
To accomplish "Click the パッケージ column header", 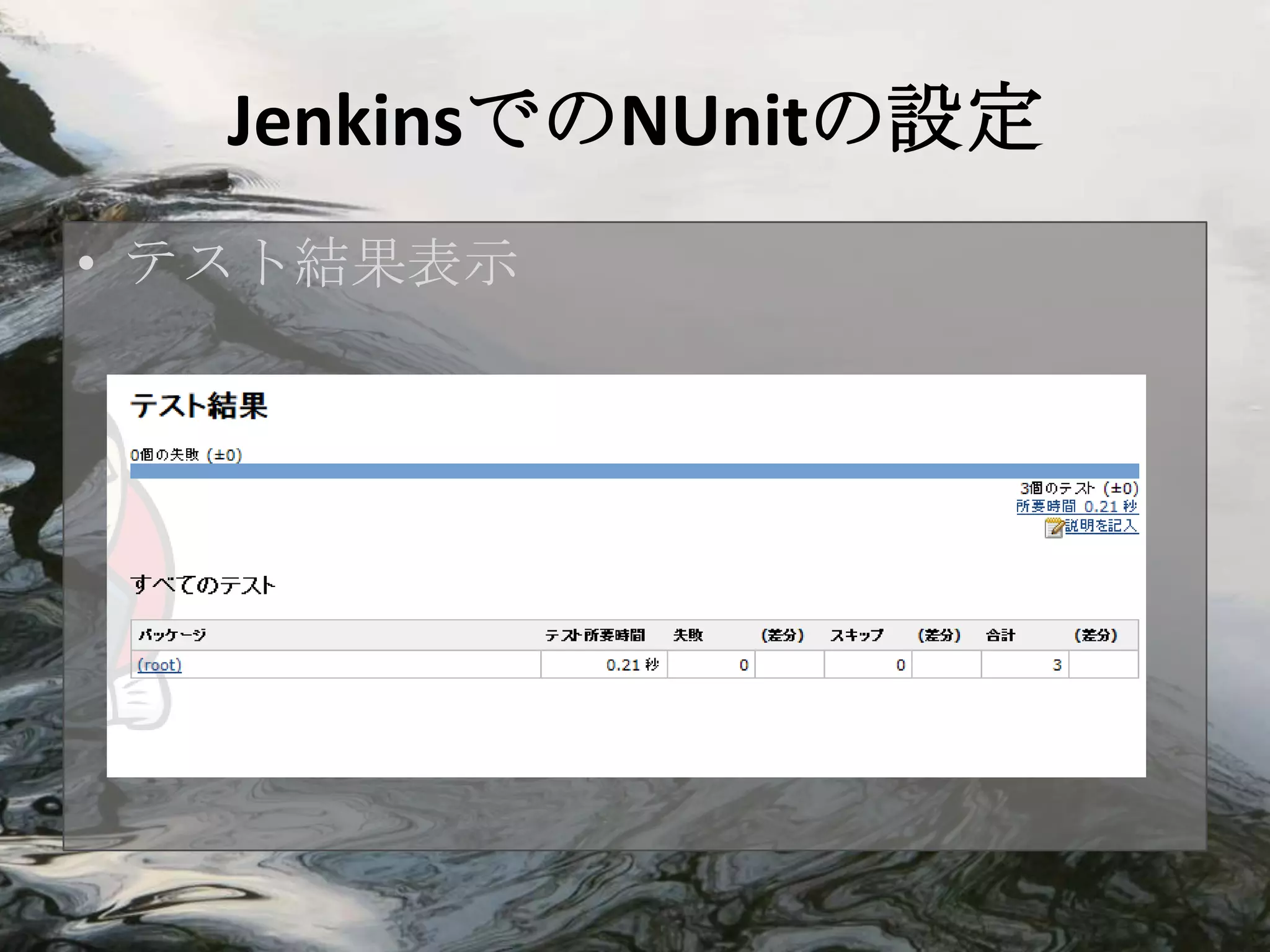I will (172, 635).
